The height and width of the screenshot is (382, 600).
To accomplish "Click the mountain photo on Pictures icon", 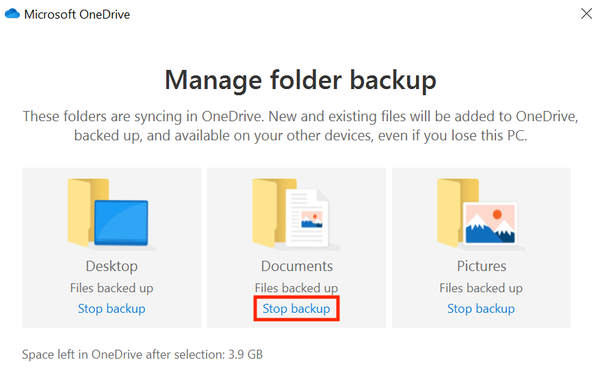I will (490, 223).
